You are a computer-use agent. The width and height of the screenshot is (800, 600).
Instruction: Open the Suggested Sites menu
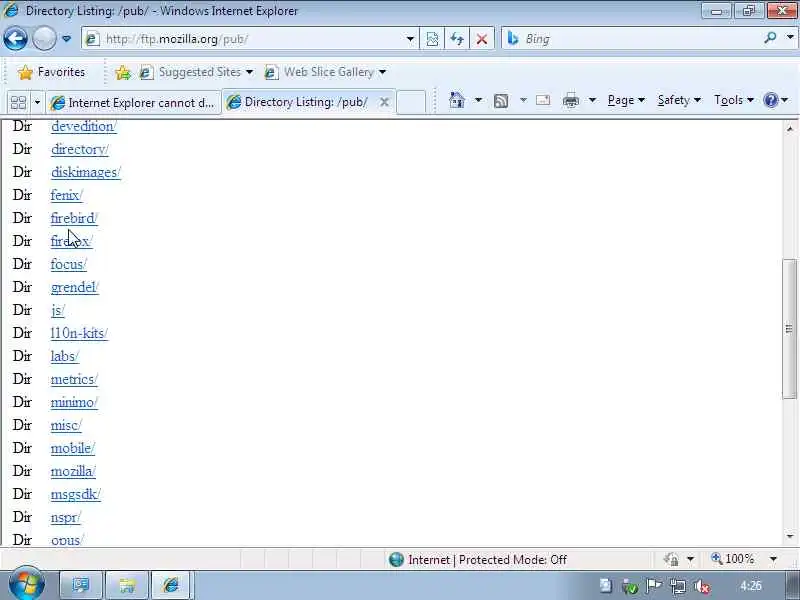click(196, 72)
